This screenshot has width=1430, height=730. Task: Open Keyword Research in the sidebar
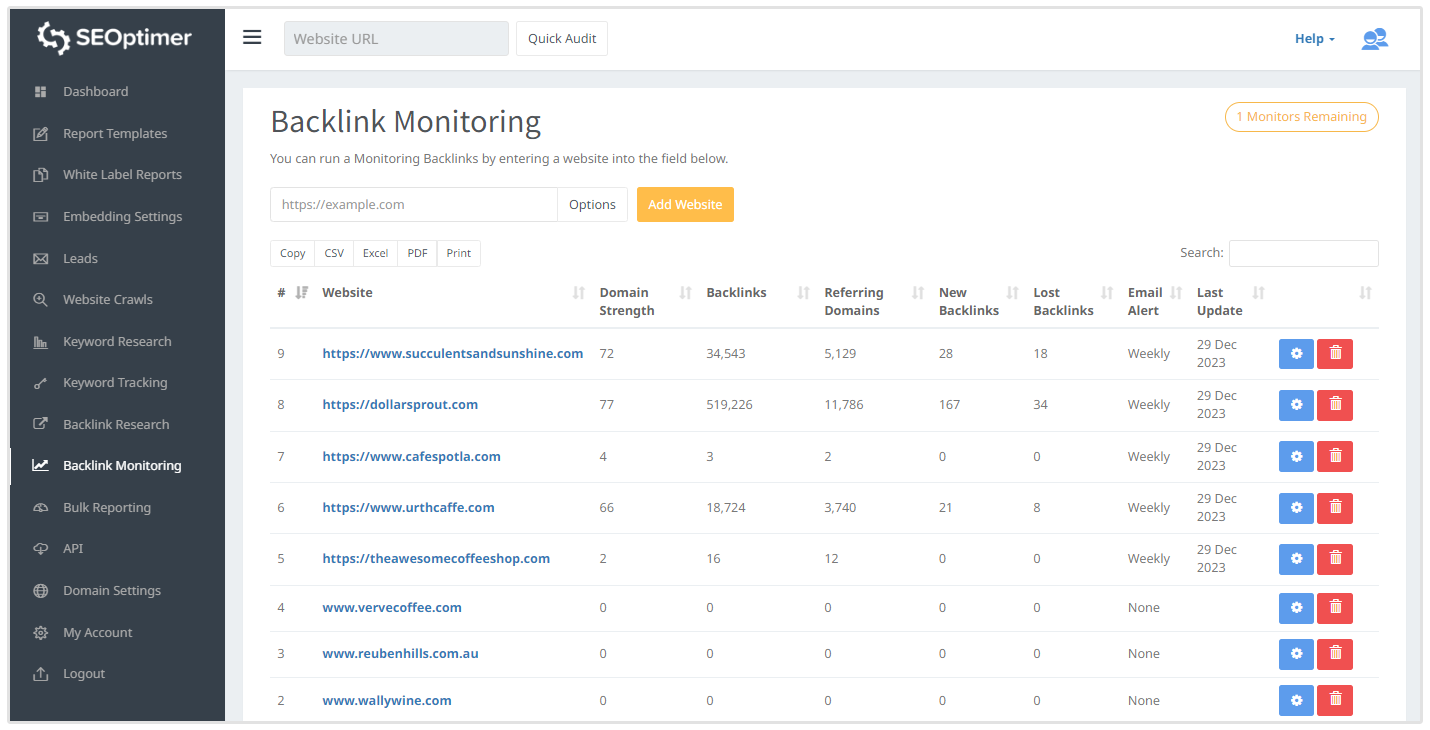(117, 342)
